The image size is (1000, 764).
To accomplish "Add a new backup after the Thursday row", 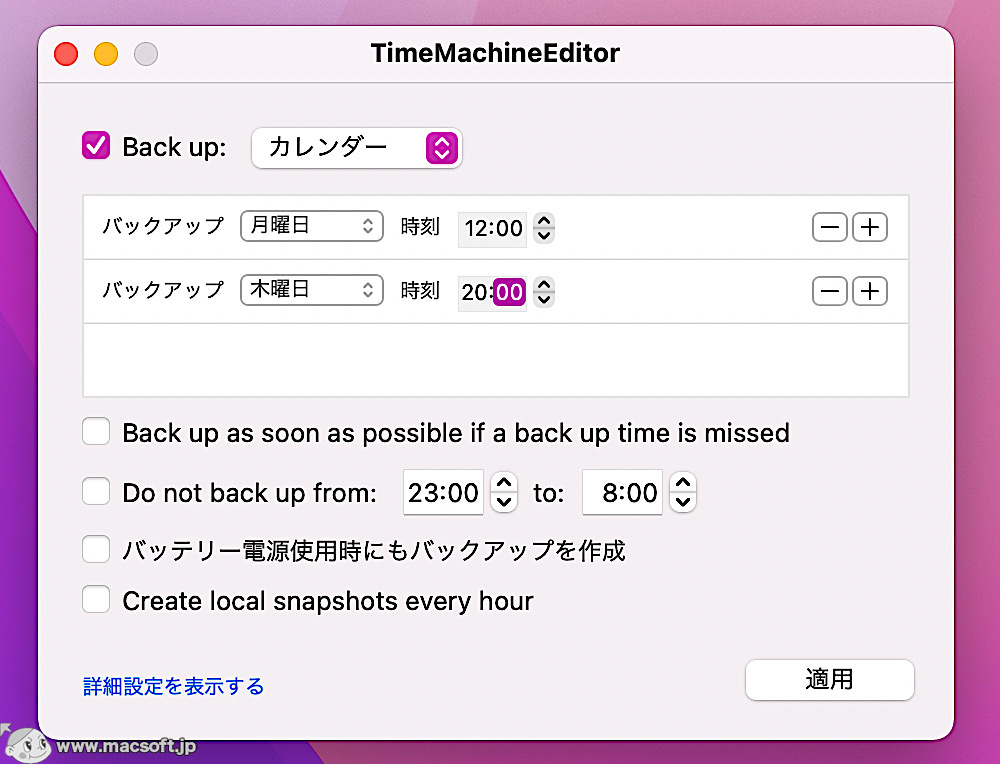I will click(x=869, y=291).
